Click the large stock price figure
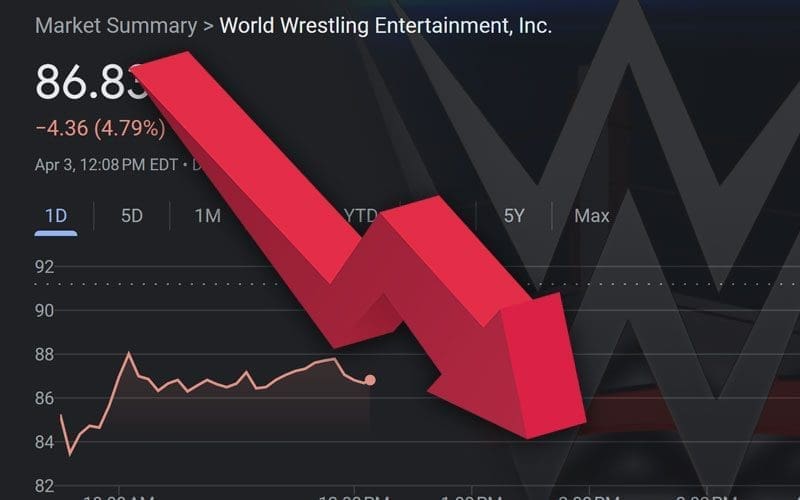Image resolution: width=800 pixels, height=500 pixels. (x=90, y=83)
